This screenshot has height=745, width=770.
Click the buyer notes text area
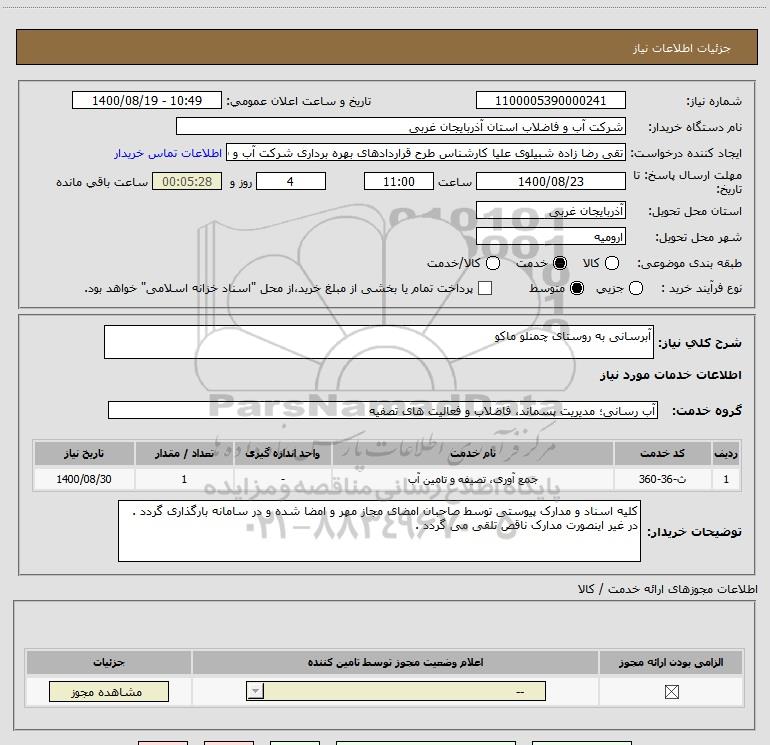379,531
